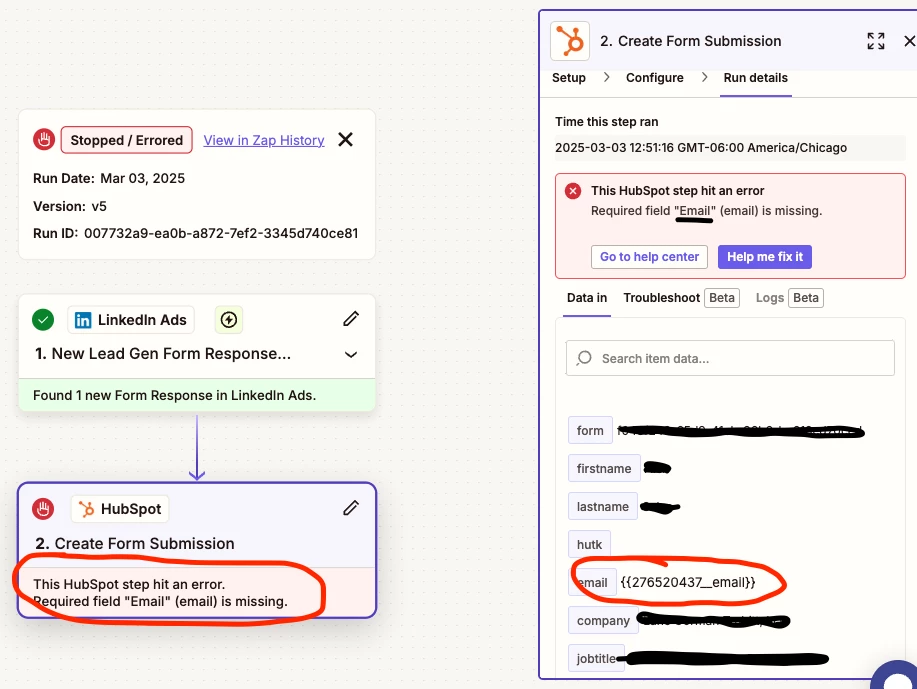
Task: Click the search magnifier icon
Action: pos(584,358)
